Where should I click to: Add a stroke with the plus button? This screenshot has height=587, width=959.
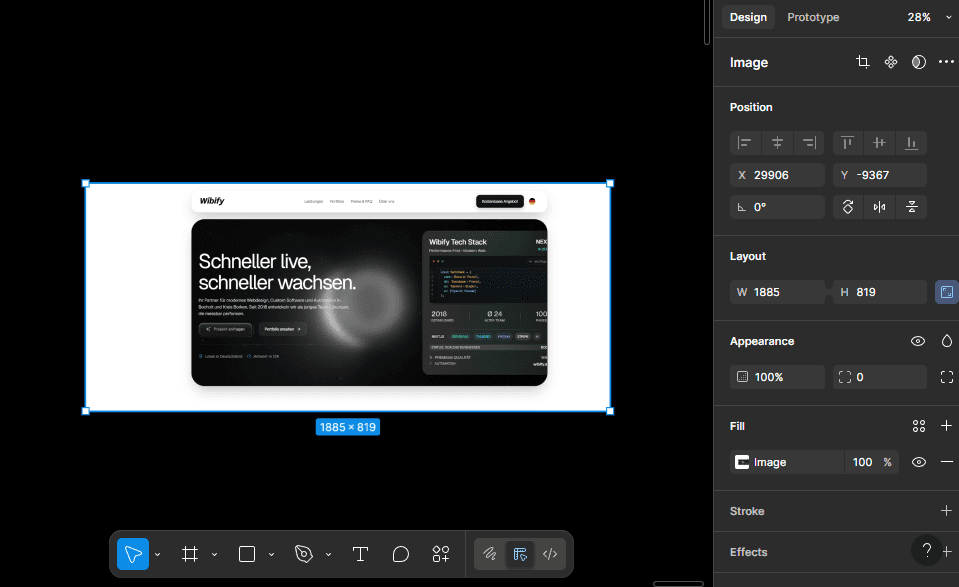point(945,511)
